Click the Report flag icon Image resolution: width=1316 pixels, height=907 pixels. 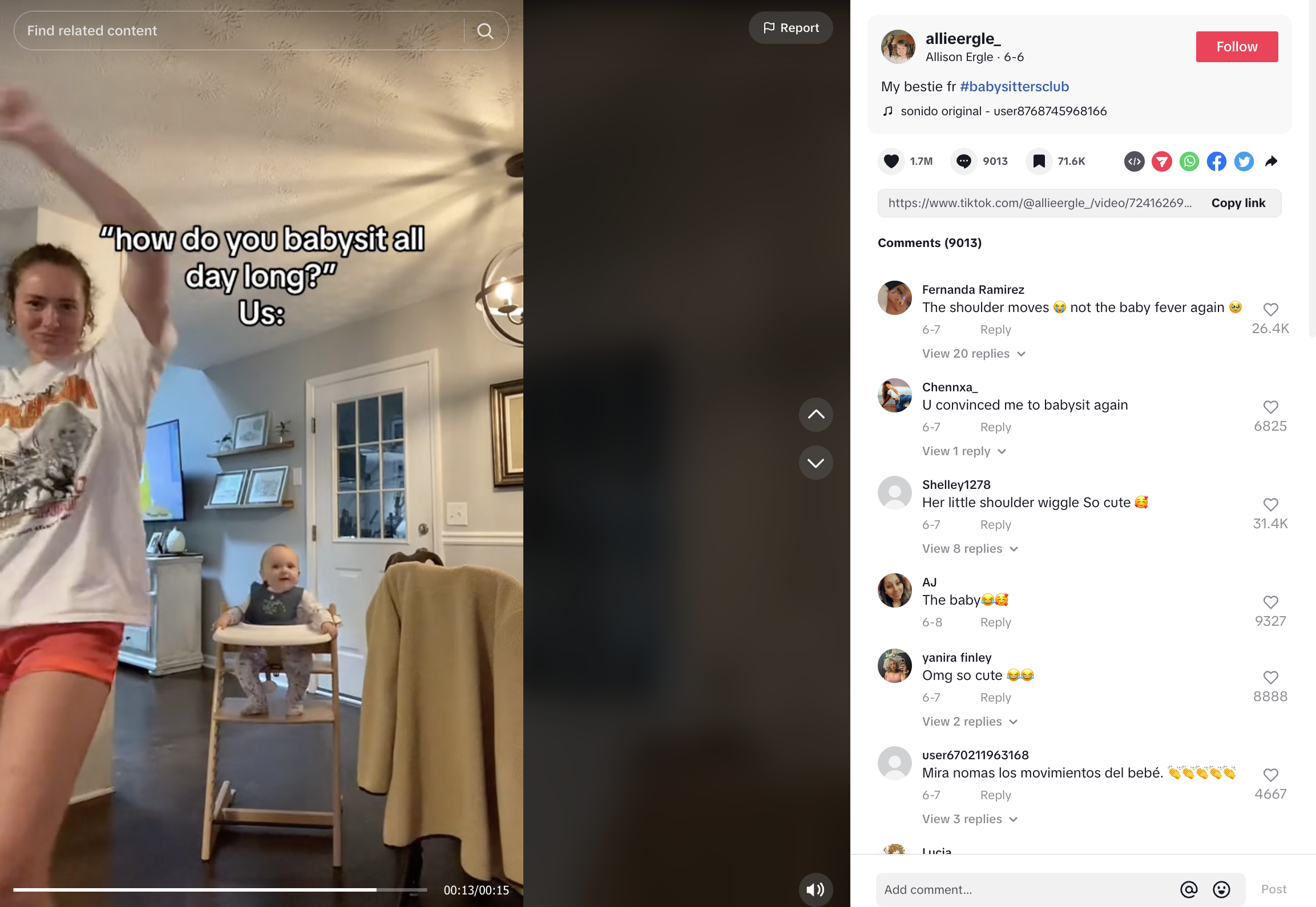pyautogui.click(x=768, y=28)
